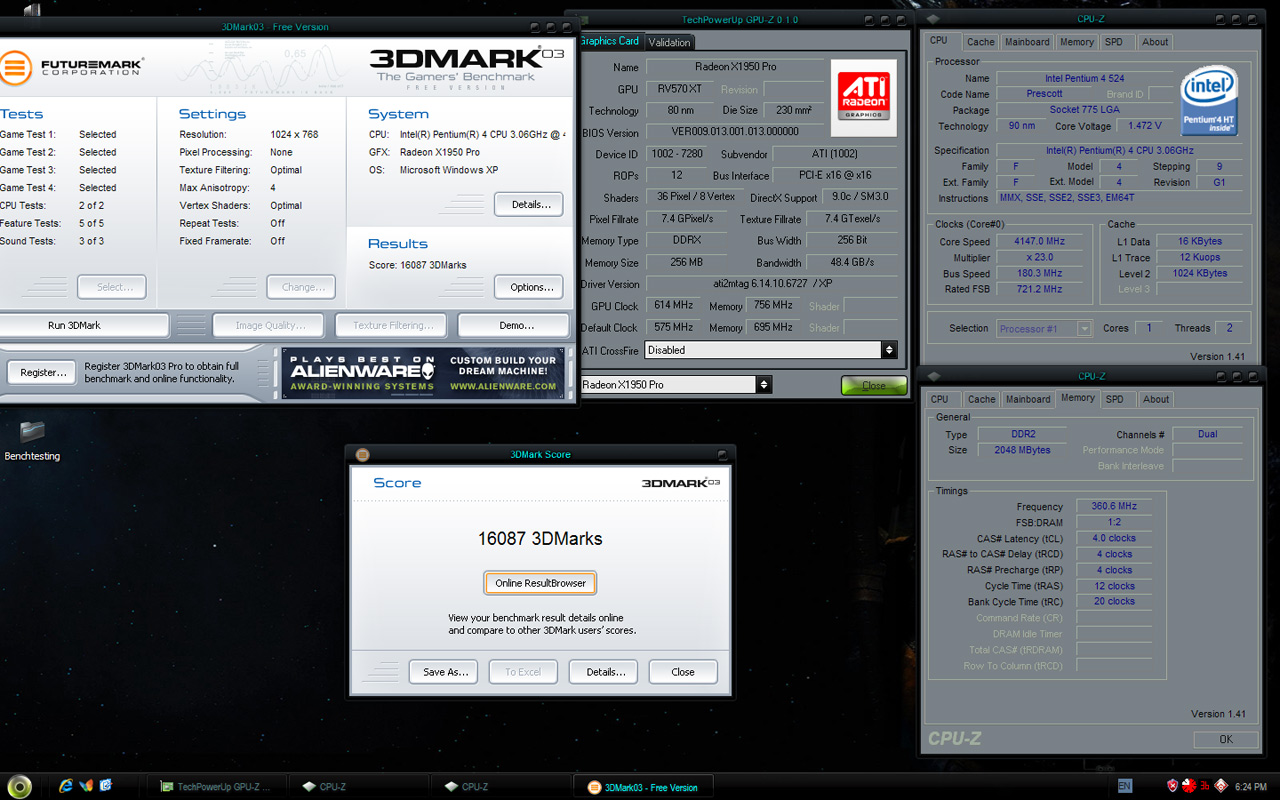Open Image Quality... in 3DMark03

(270, 325)
